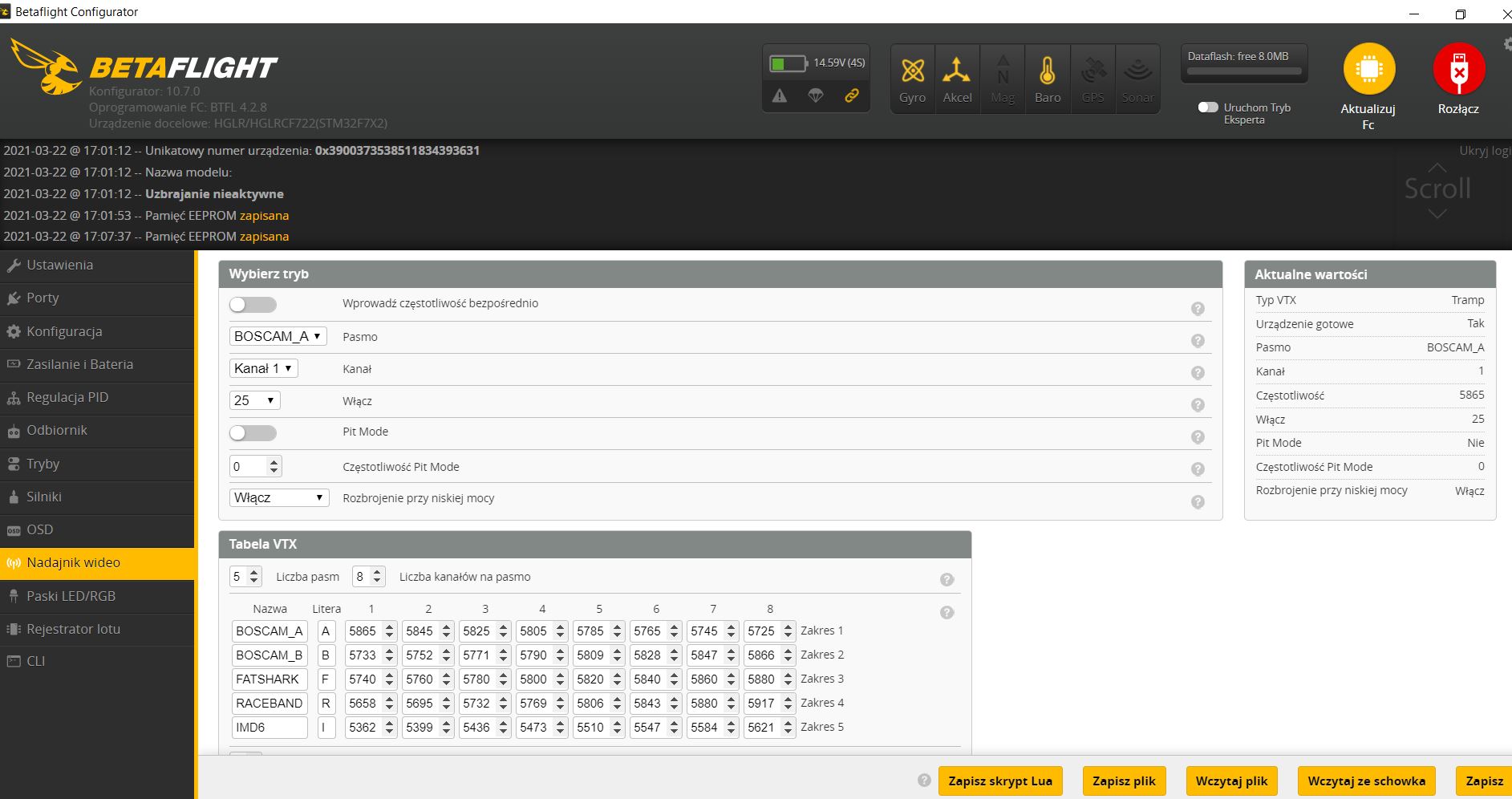Open the settings gear in top corner
The width and height of the screenshot is (1512, 799).
coord(1508,43)
